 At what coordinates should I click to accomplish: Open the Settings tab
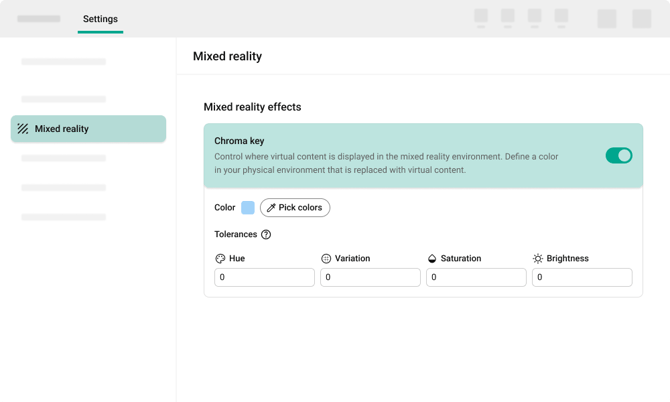click(100, 19)
